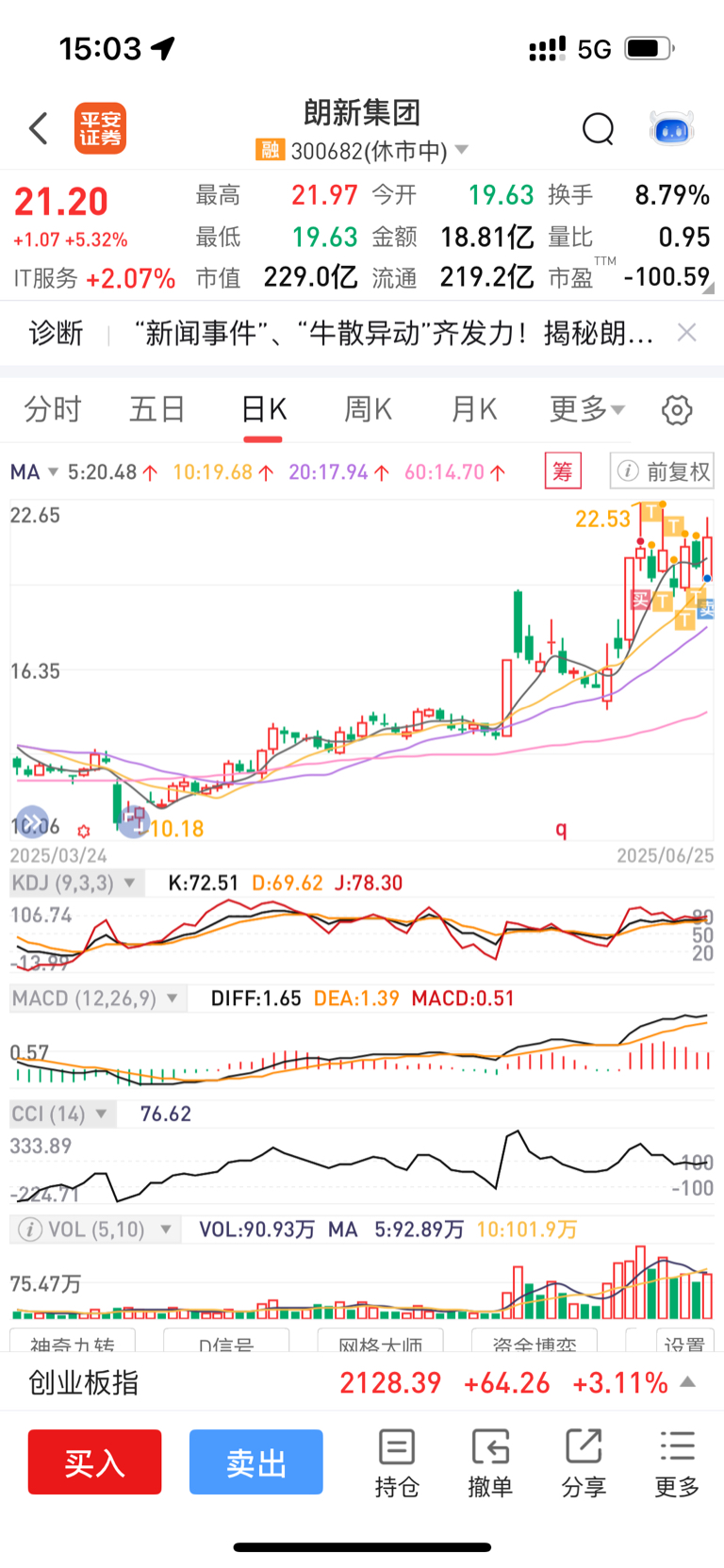Tap the 市盈 -100.59 value

666,276
